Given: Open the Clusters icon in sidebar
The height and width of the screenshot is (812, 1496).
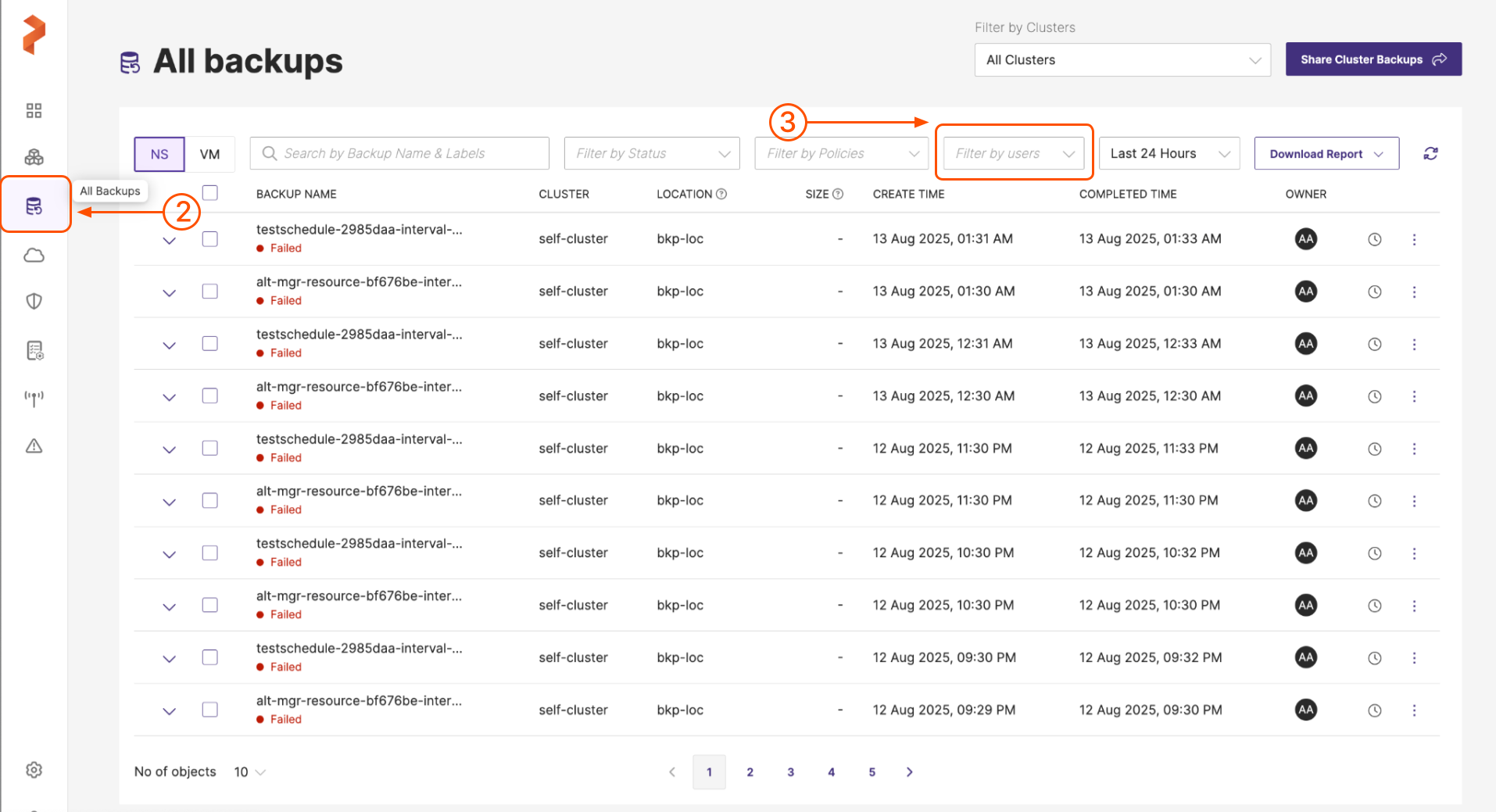Looking at the screenshot, I should click(34, 157).
